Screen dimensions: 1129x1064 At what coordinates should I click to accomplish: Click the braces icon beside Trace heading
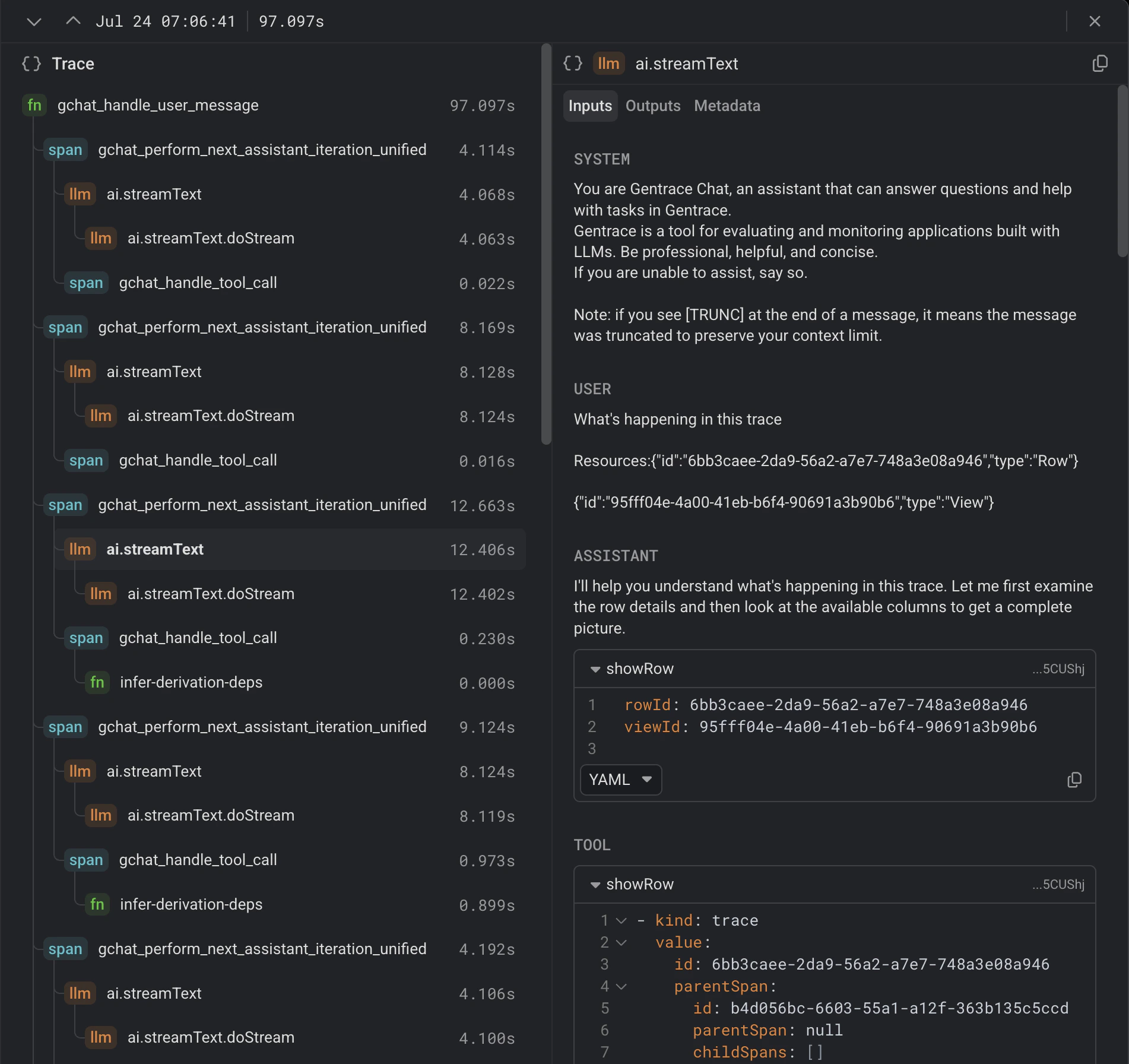(x=31, y=64)
